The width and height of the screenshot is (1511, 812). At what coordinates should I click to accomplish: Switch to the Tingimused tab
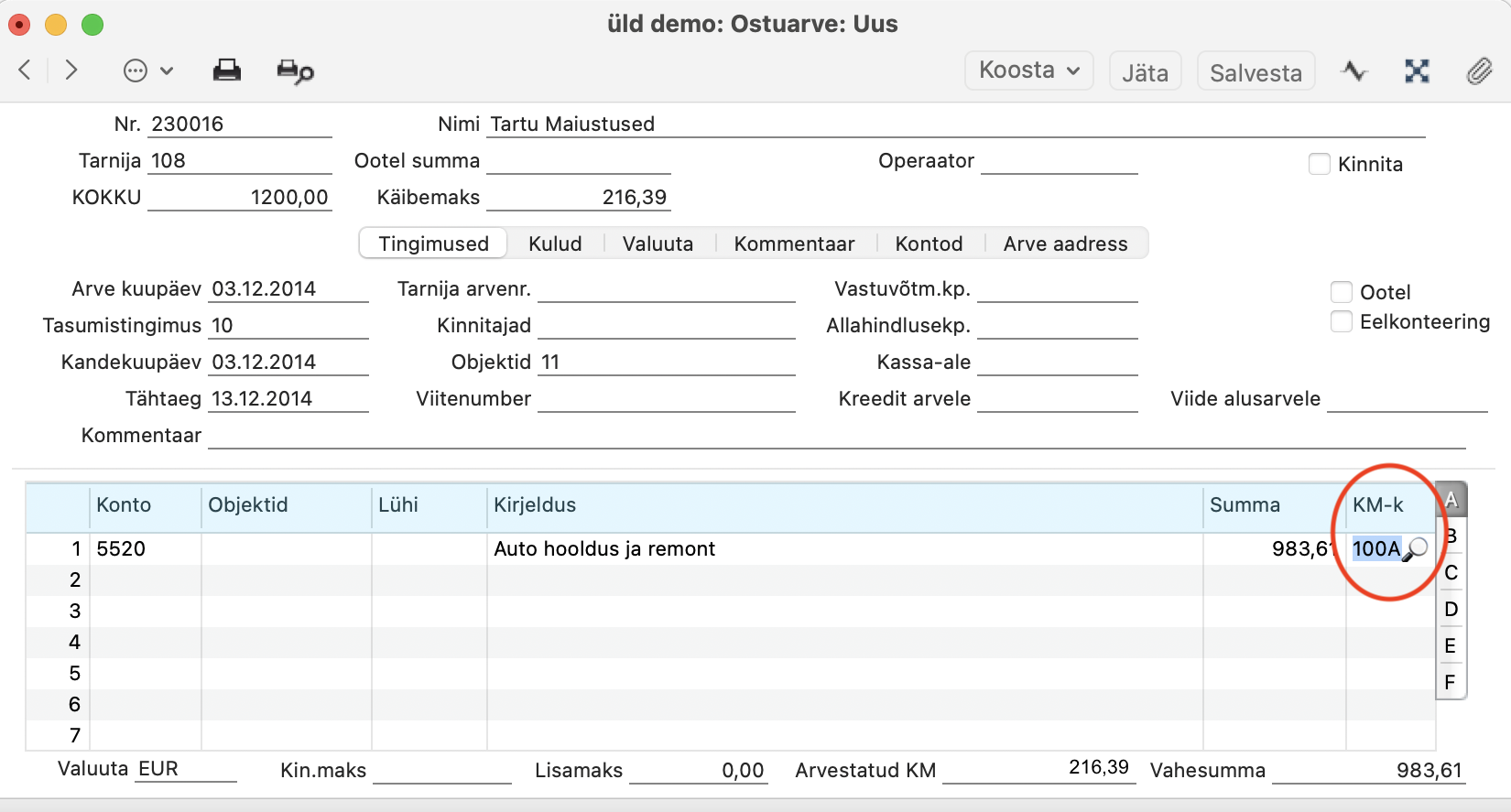pyautogui.click(x=433, y=244)
